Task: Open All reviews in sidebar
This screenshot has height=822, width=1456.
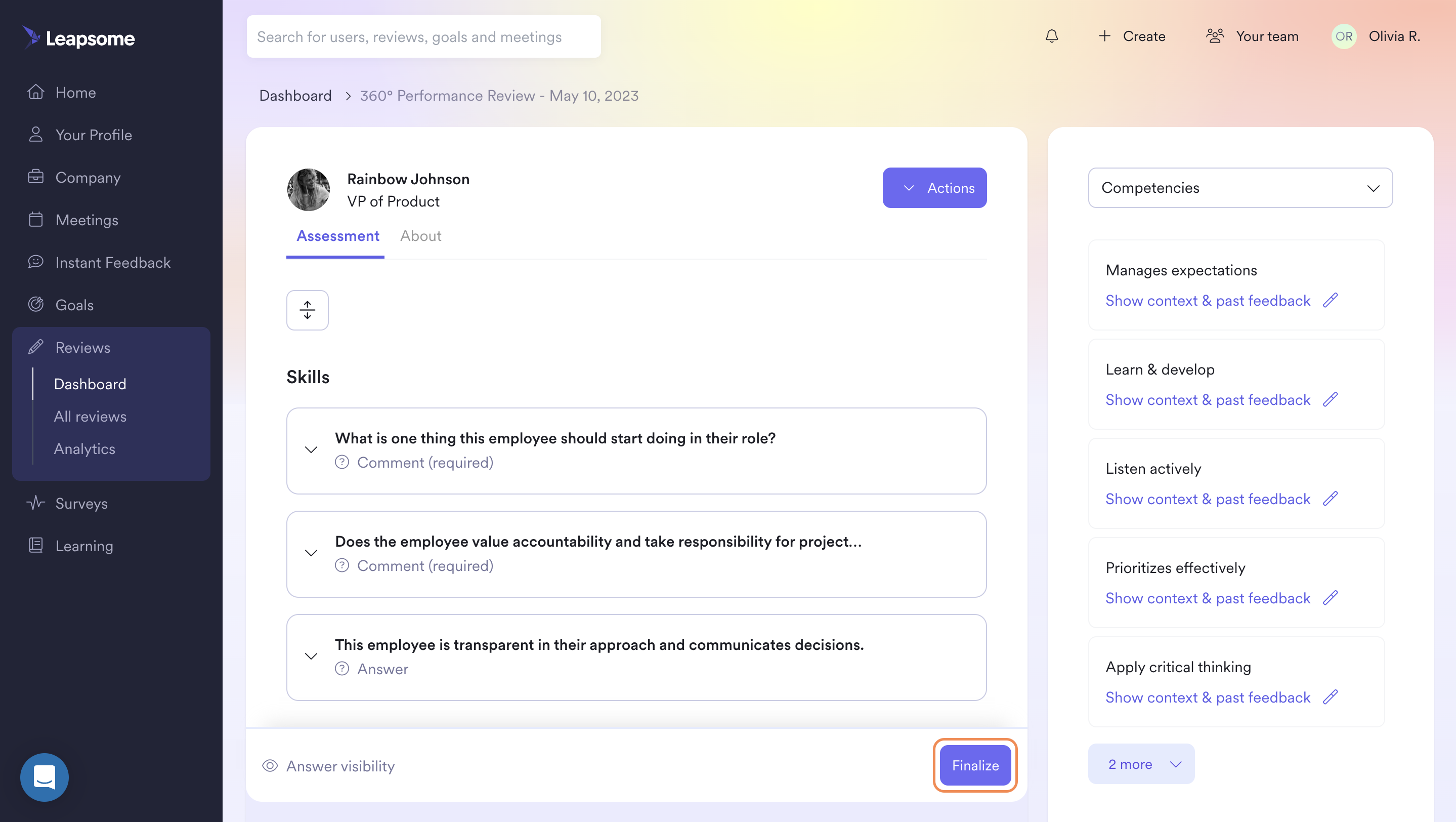Action: [x=90, y=417]
